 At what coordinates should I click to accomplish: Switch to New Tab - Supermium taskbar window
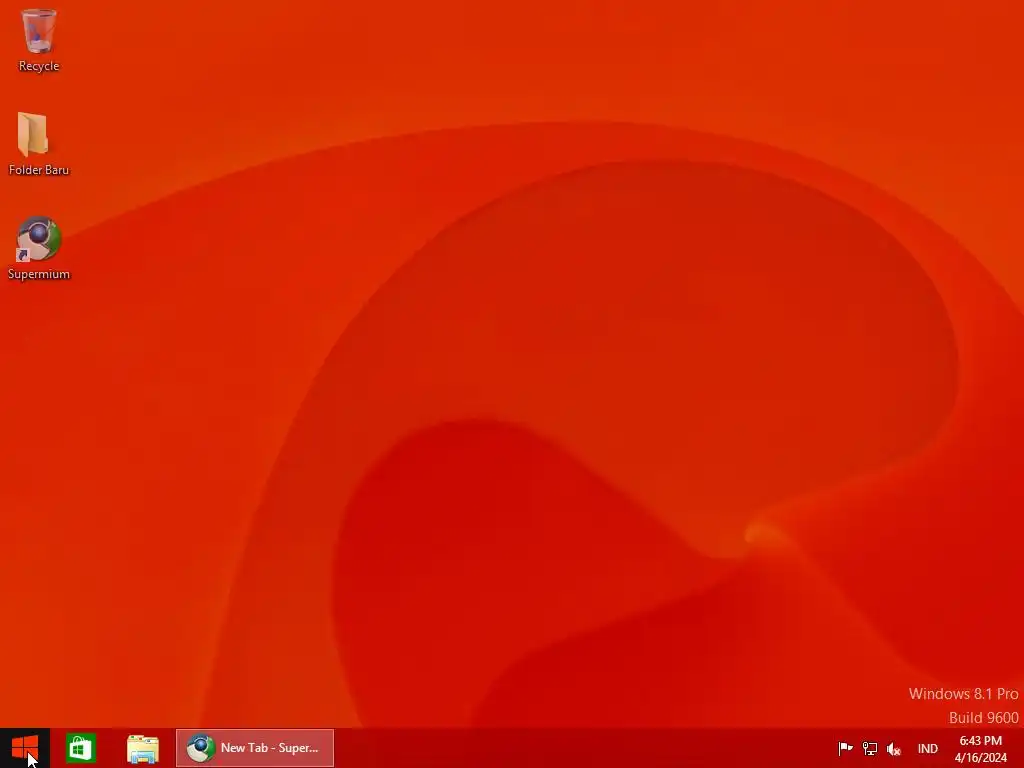point(255,748)
